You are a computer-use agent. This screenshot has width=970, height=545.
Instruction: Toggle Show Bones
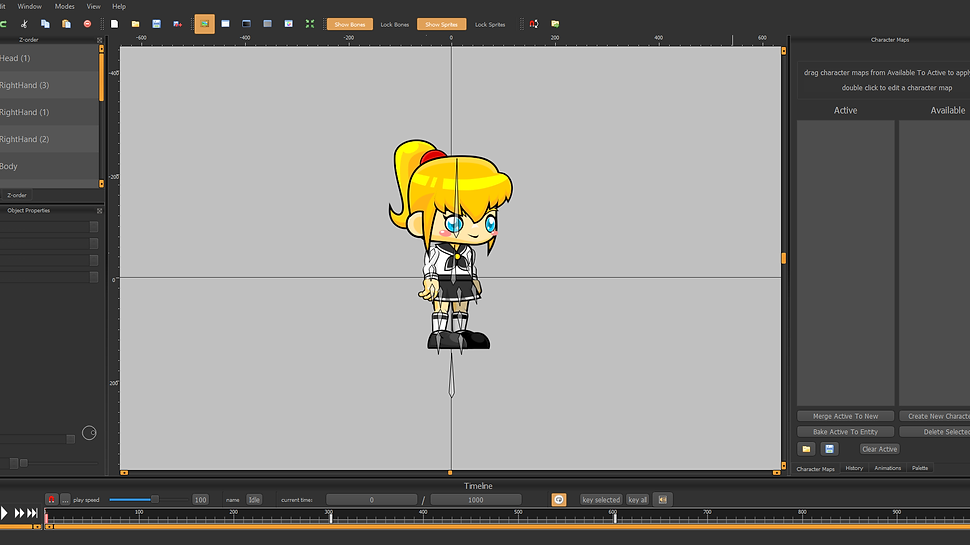click(350, 24)
